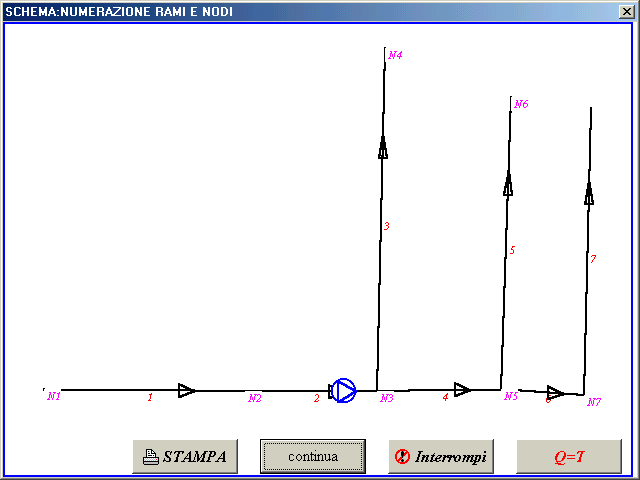Click branch number 2 label
The height and width of the screenshot is (480, 640).
[317, 398]
